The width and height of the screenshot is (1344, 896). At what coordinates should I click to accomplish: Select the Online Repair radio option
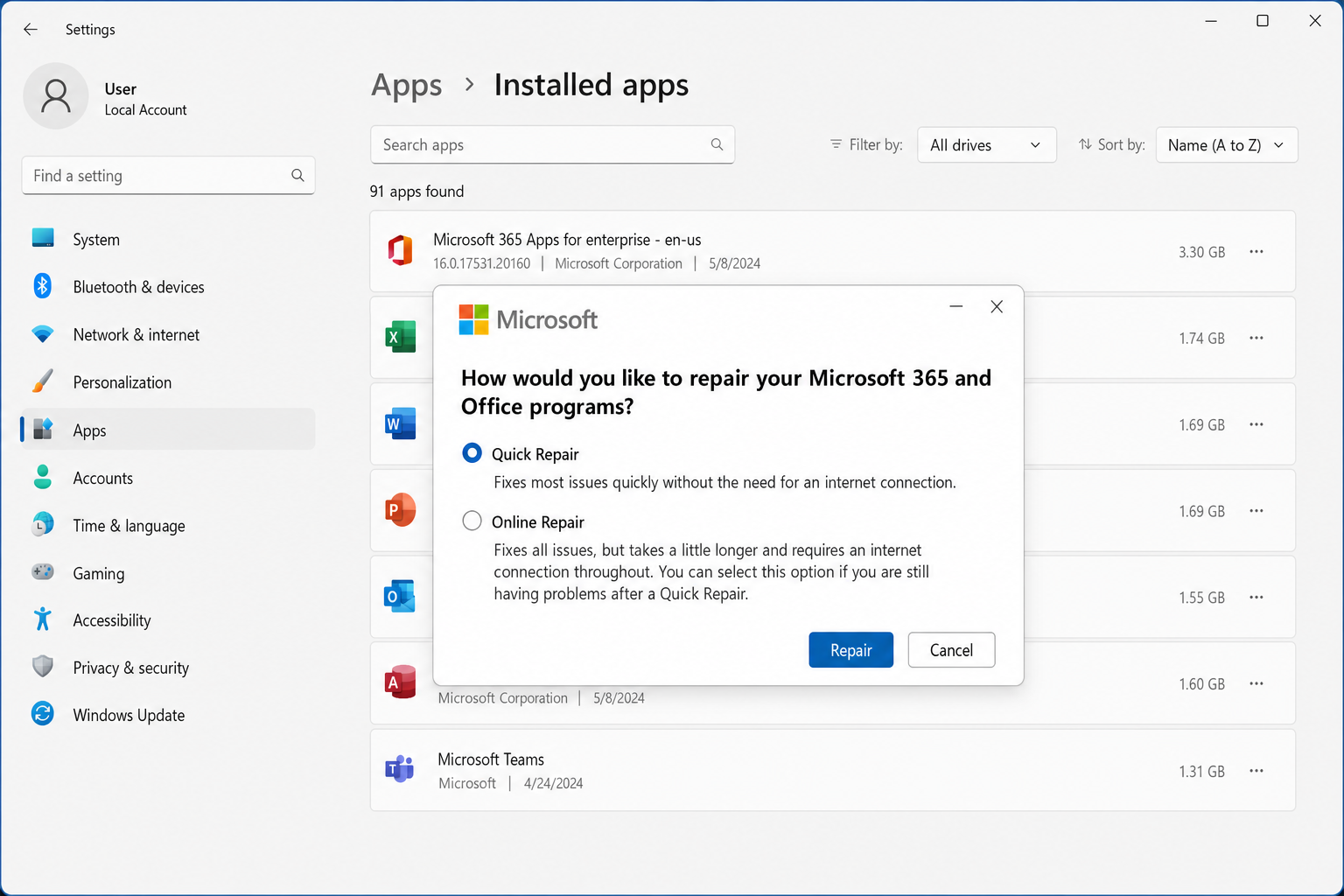pos(472,521)
